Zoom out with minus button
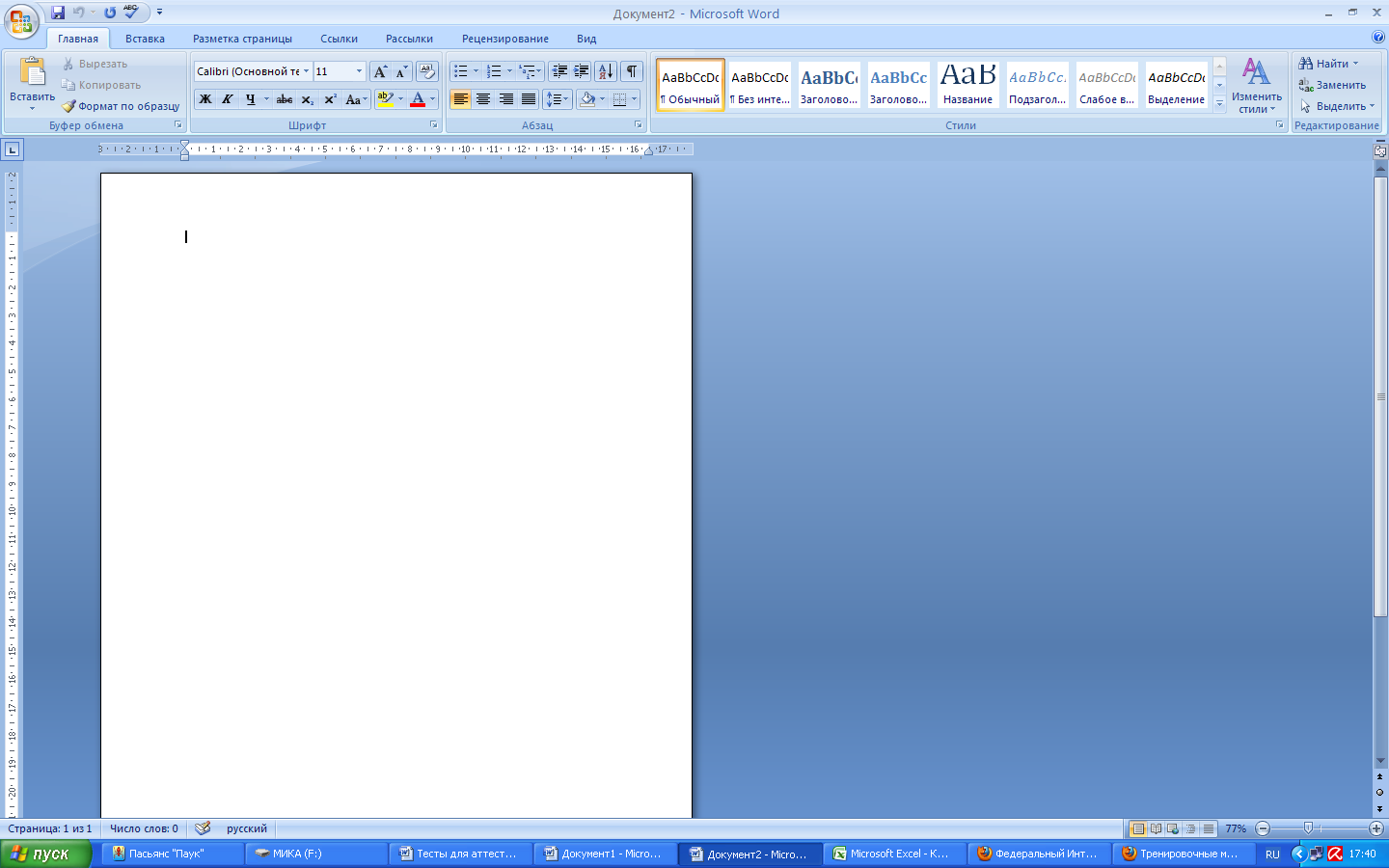 1263,828
